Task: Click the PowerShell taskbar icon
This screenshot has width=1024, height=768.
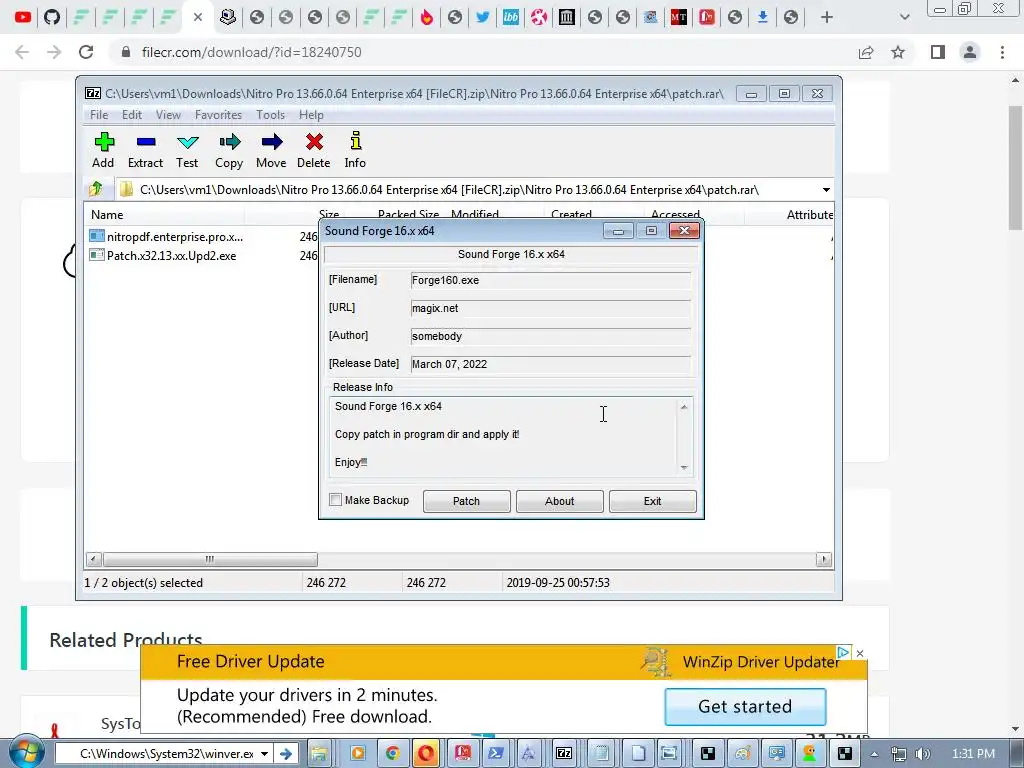Action: point(496,753)
